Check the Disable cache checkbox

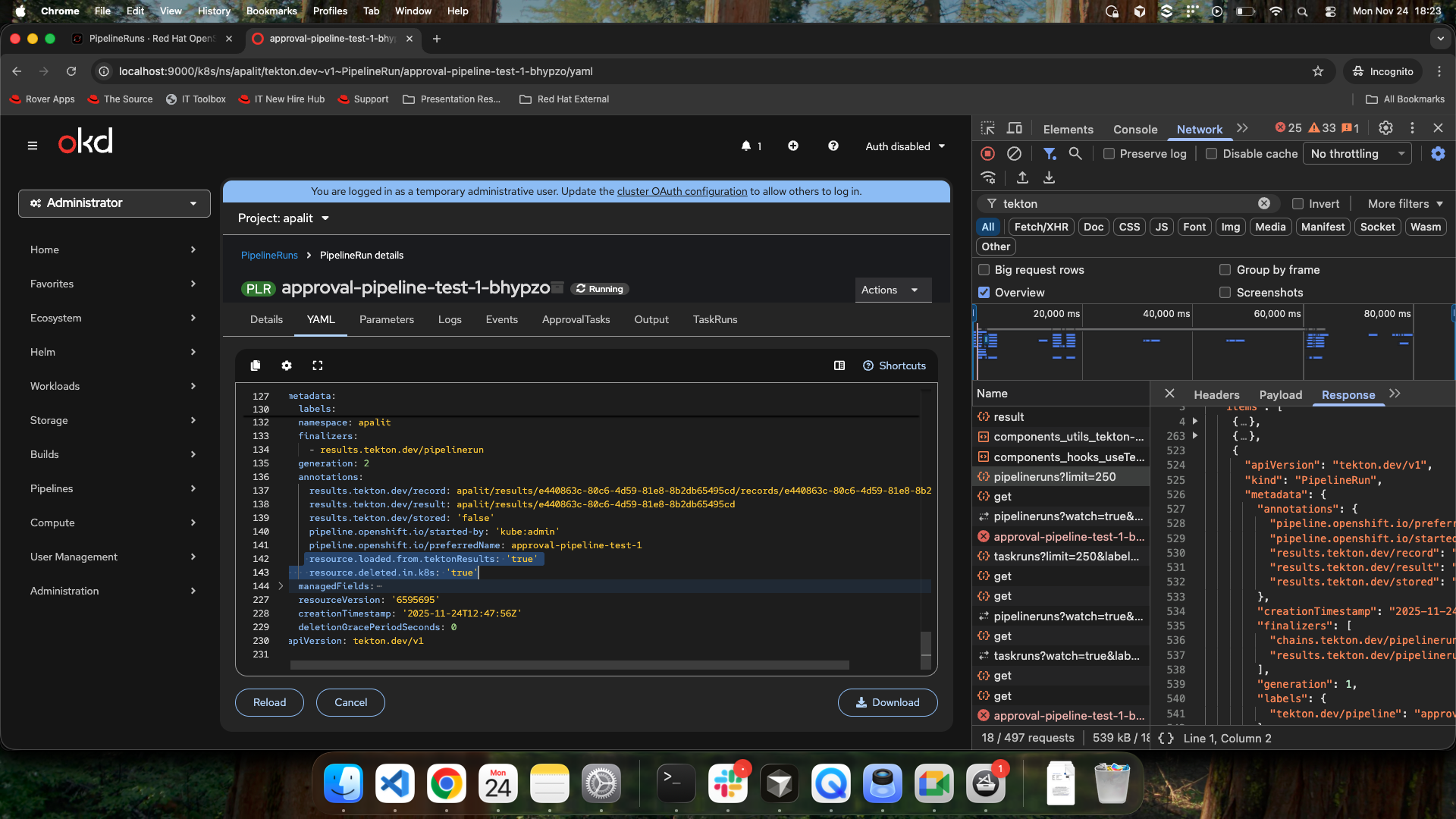coord(1212,153)
